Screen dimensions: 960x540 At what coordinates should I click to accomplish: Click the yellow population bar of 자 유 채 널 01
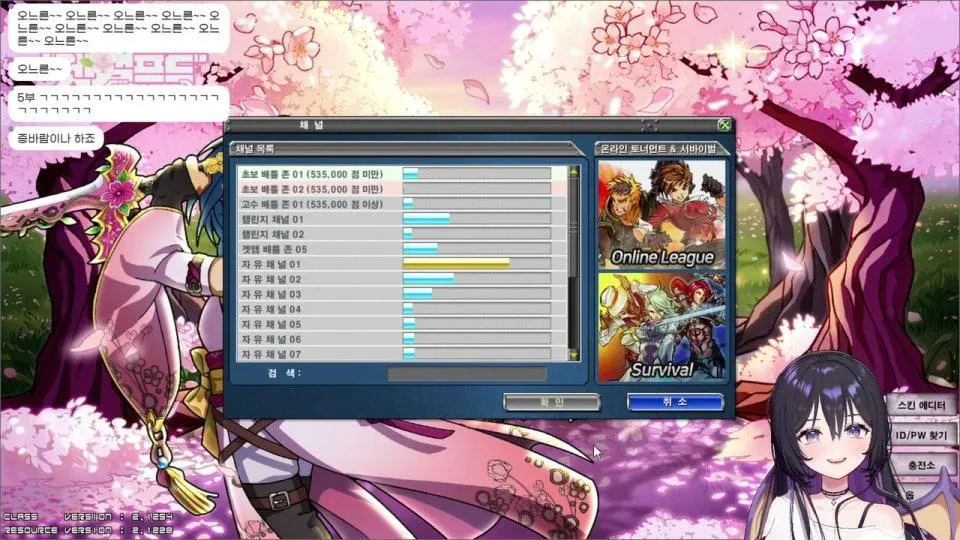coord(456,264)
